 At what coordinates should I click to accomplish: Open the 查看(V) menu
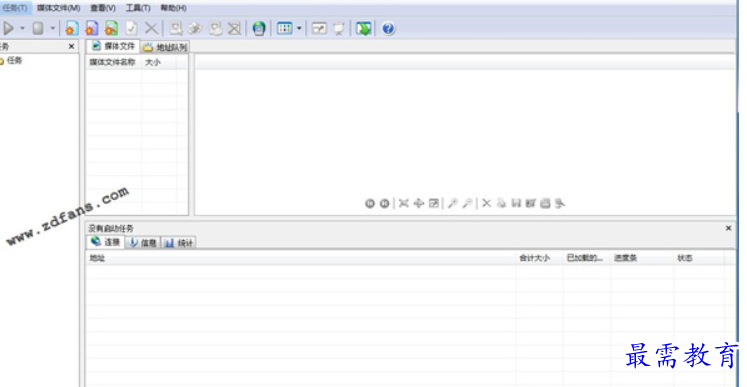click(103, 8)
